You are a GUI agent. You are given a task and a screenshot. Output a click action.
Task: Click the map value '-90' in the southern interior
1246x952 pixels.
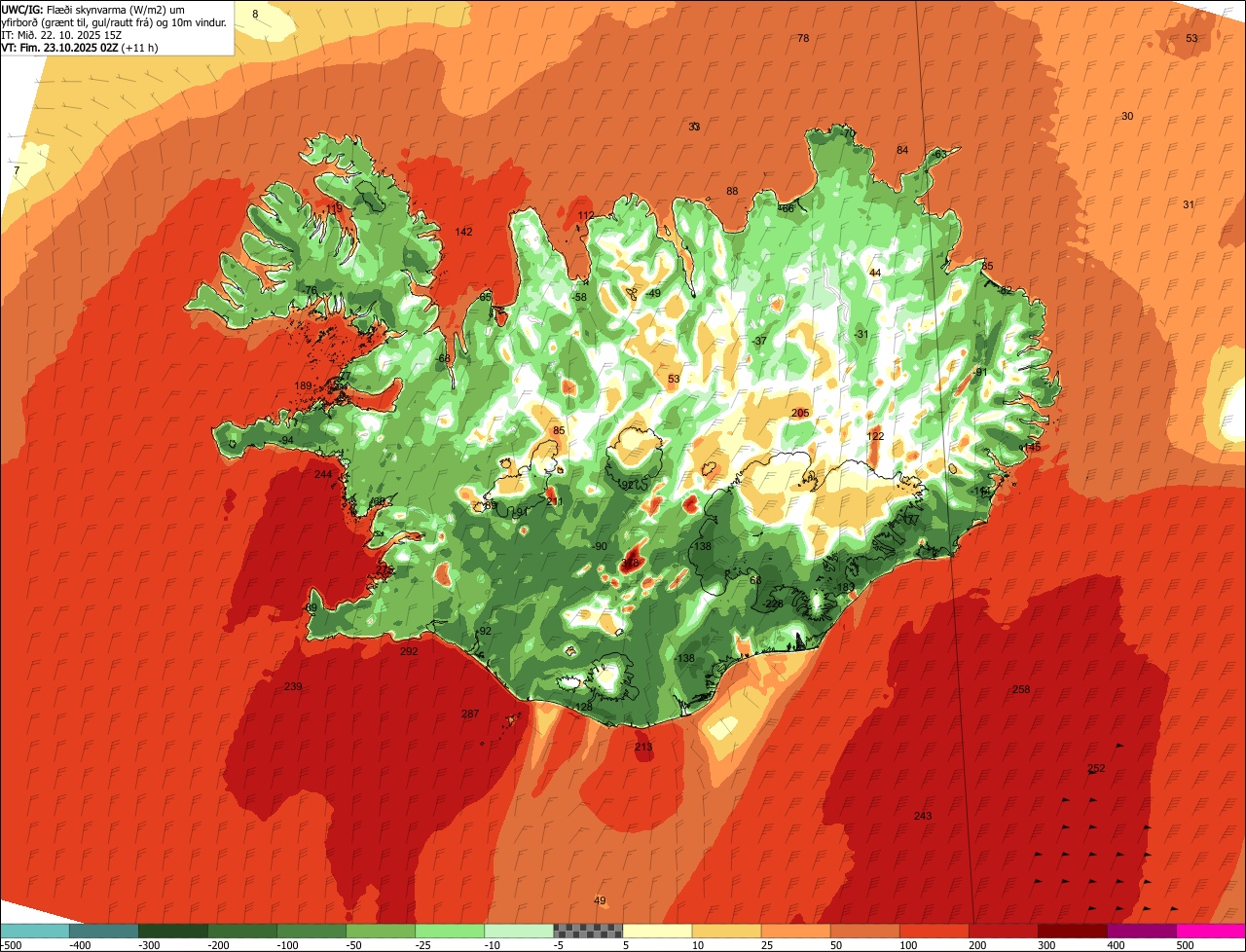coord(601,546)
